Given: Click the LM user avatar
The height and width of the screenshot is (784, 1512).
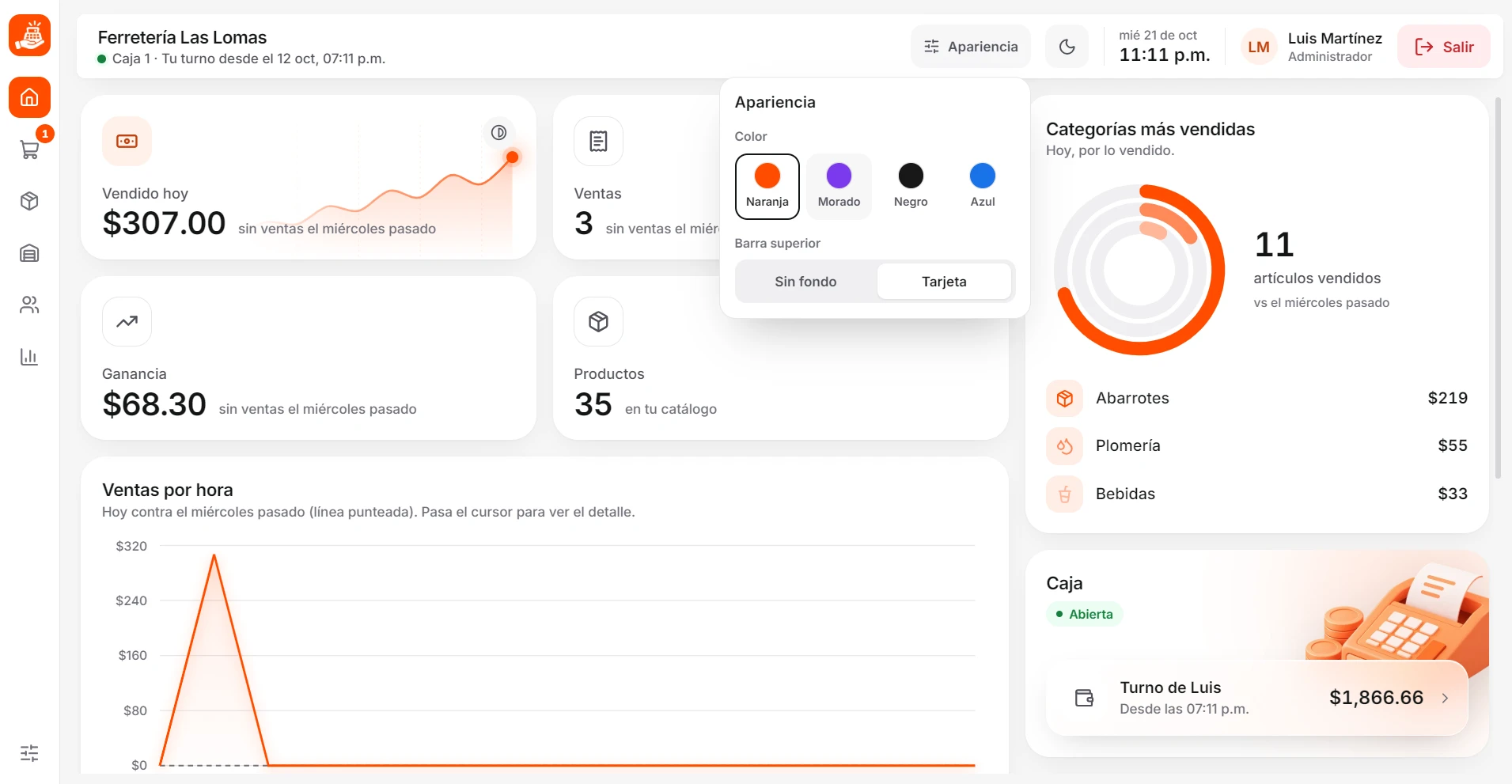Looking at the screenshot, I should tap(1259, 47).
